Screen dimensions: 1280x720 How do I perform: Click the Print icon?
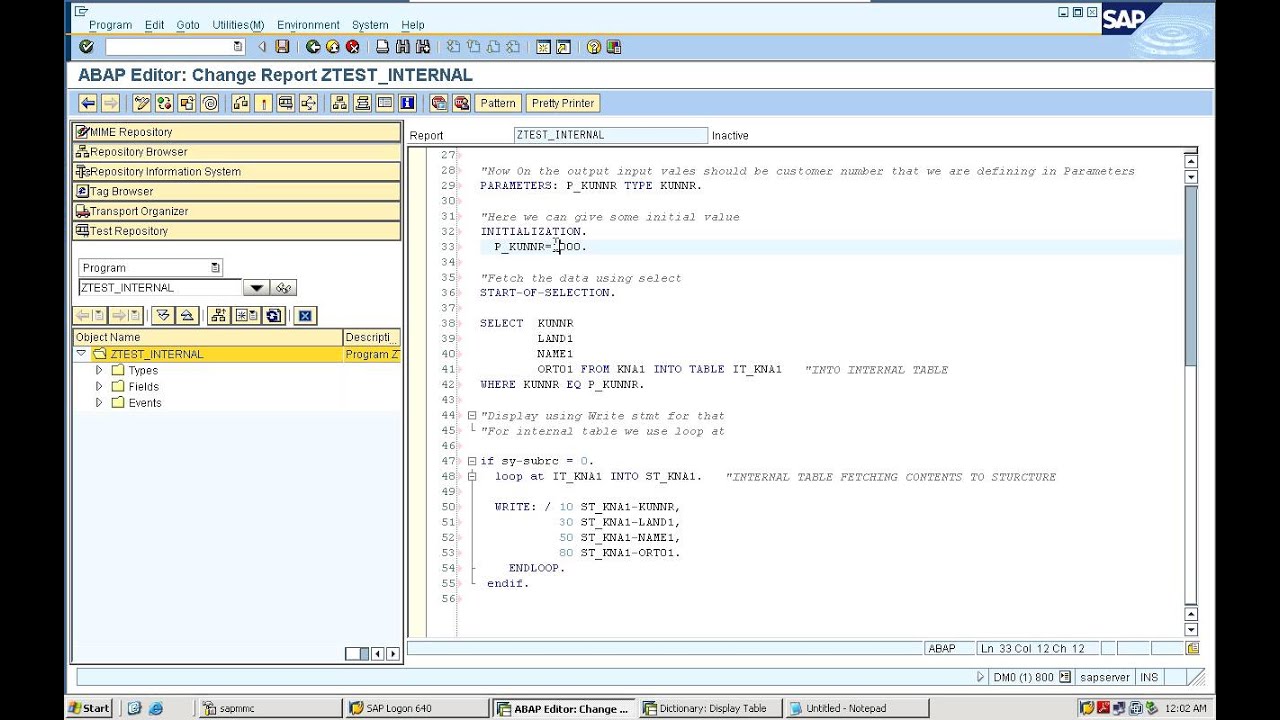click(382, 47)
